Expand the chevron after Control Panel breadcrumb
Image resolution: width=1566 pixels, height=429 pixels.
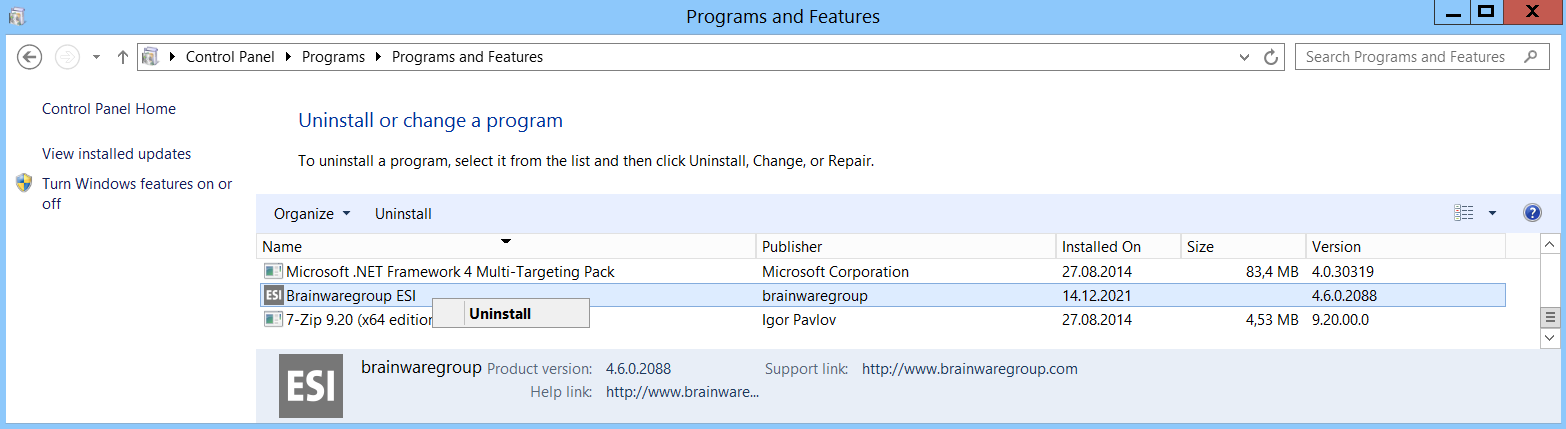tap(288, 57)
